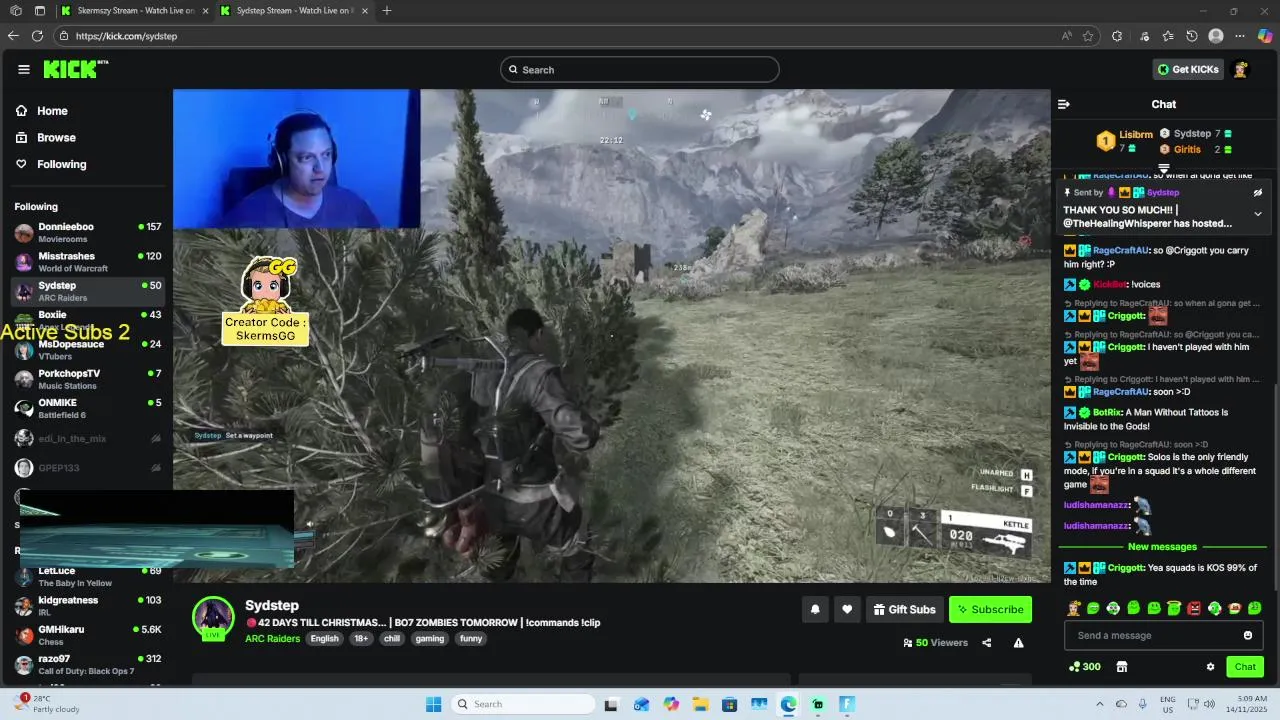Screen dimensions: 1280x720
Task: Click the browser back arrow
Action: tap(13, 36)
